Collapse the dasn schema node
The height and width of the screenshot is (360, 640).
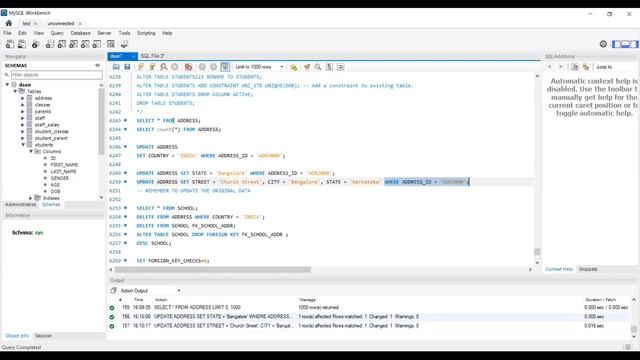[x=7, y=84]
